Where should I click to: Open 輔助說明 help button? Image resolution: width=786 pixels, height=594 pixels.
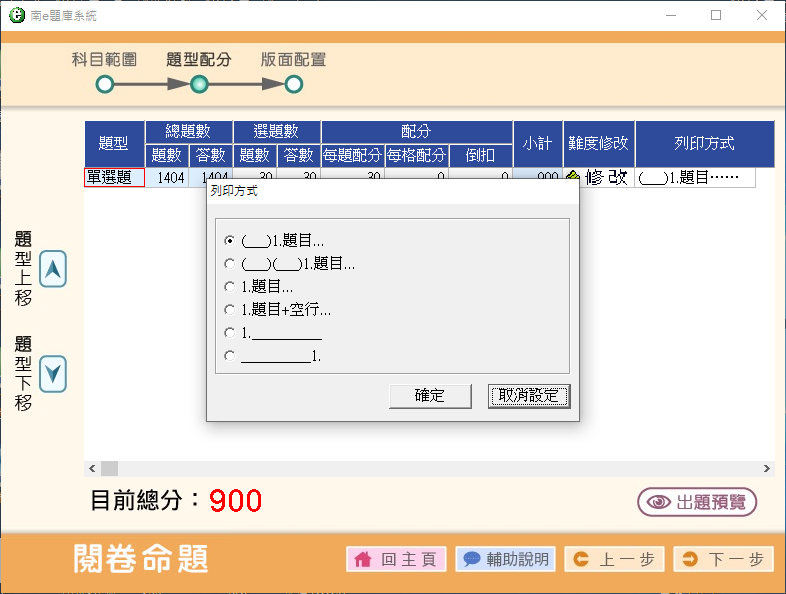point(505,560)
